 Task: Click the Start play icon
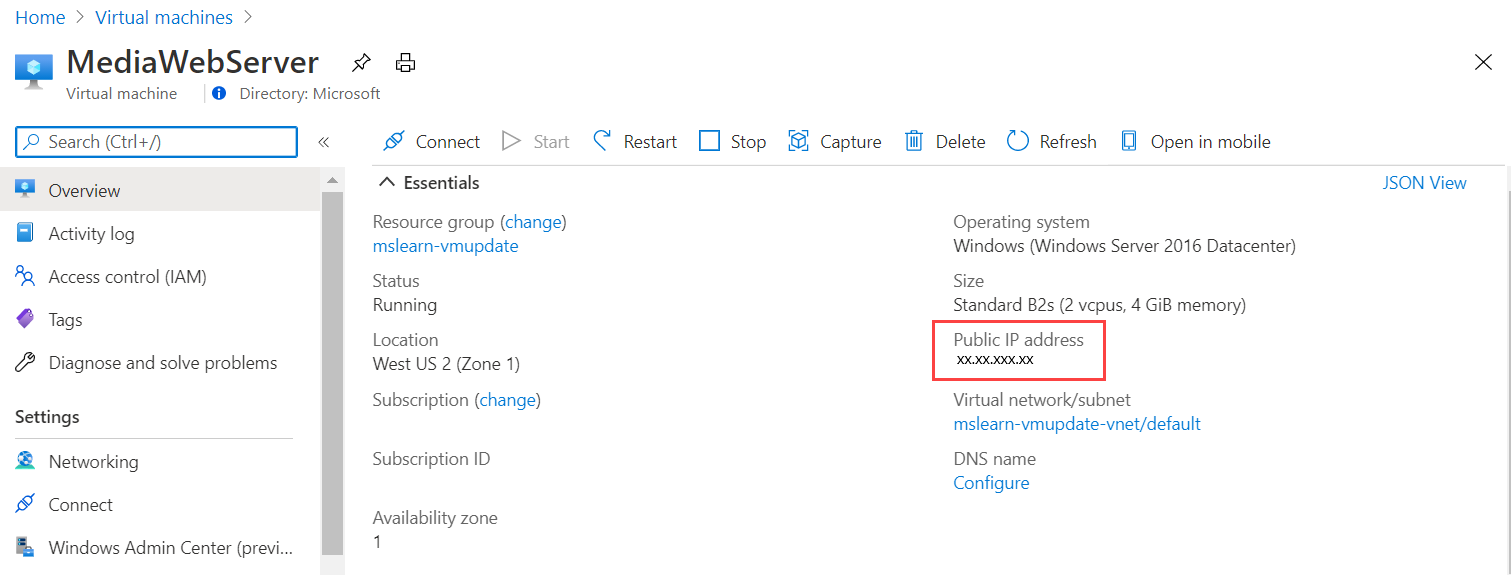pyautogui.click(x=512, y=141)
